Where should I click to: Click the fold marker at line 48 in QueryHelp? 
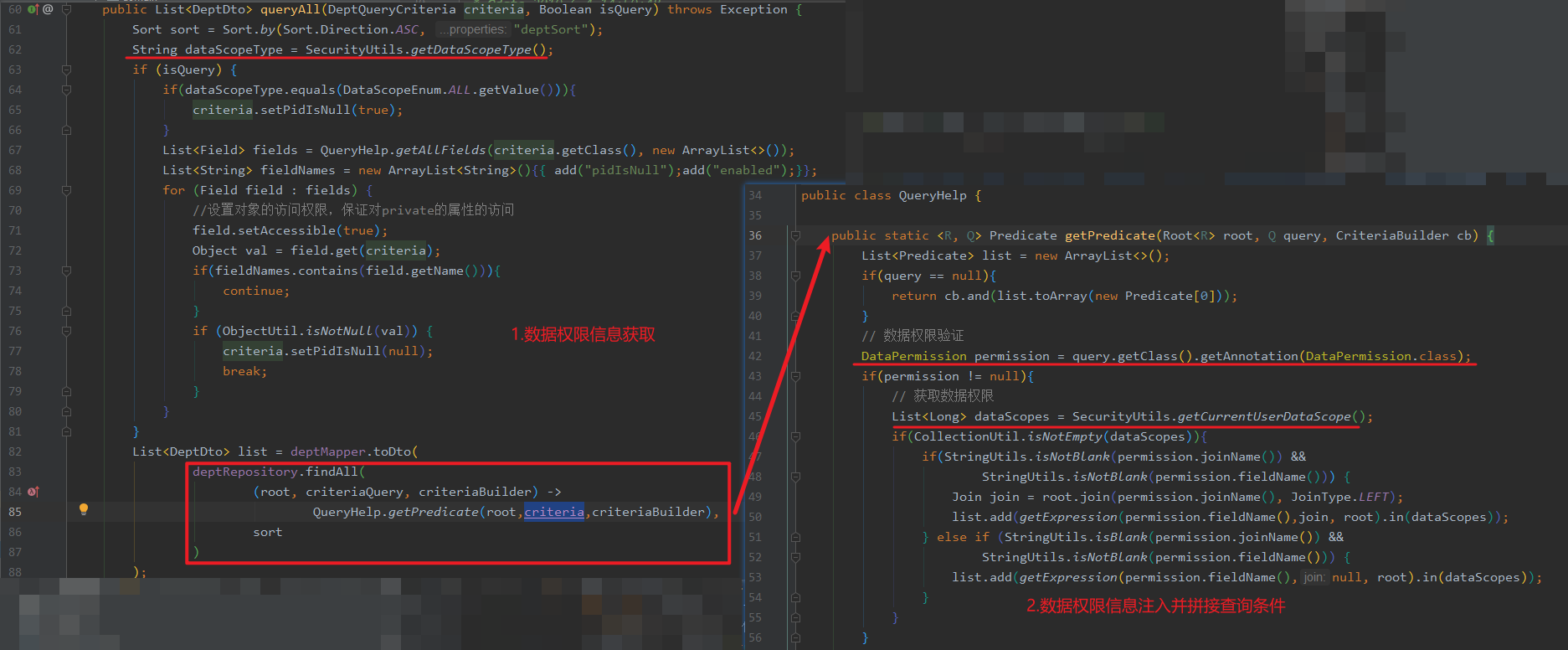coord(796,477)
